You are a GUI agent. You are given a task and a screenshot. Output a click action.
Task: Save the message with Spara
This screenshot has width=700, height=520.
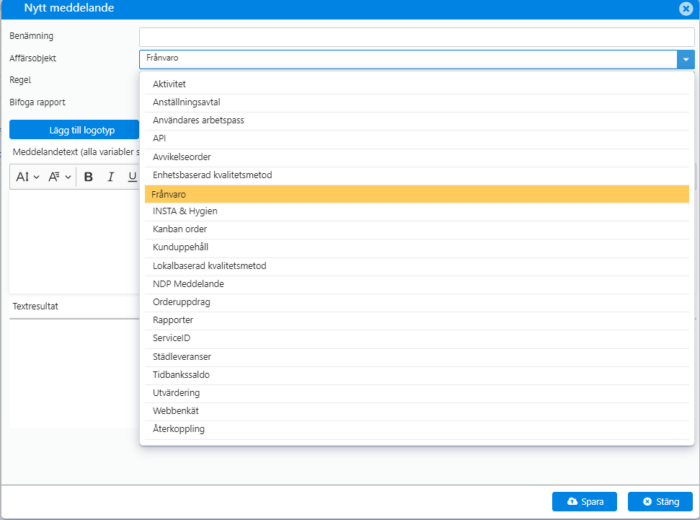(x=584, y=502)
